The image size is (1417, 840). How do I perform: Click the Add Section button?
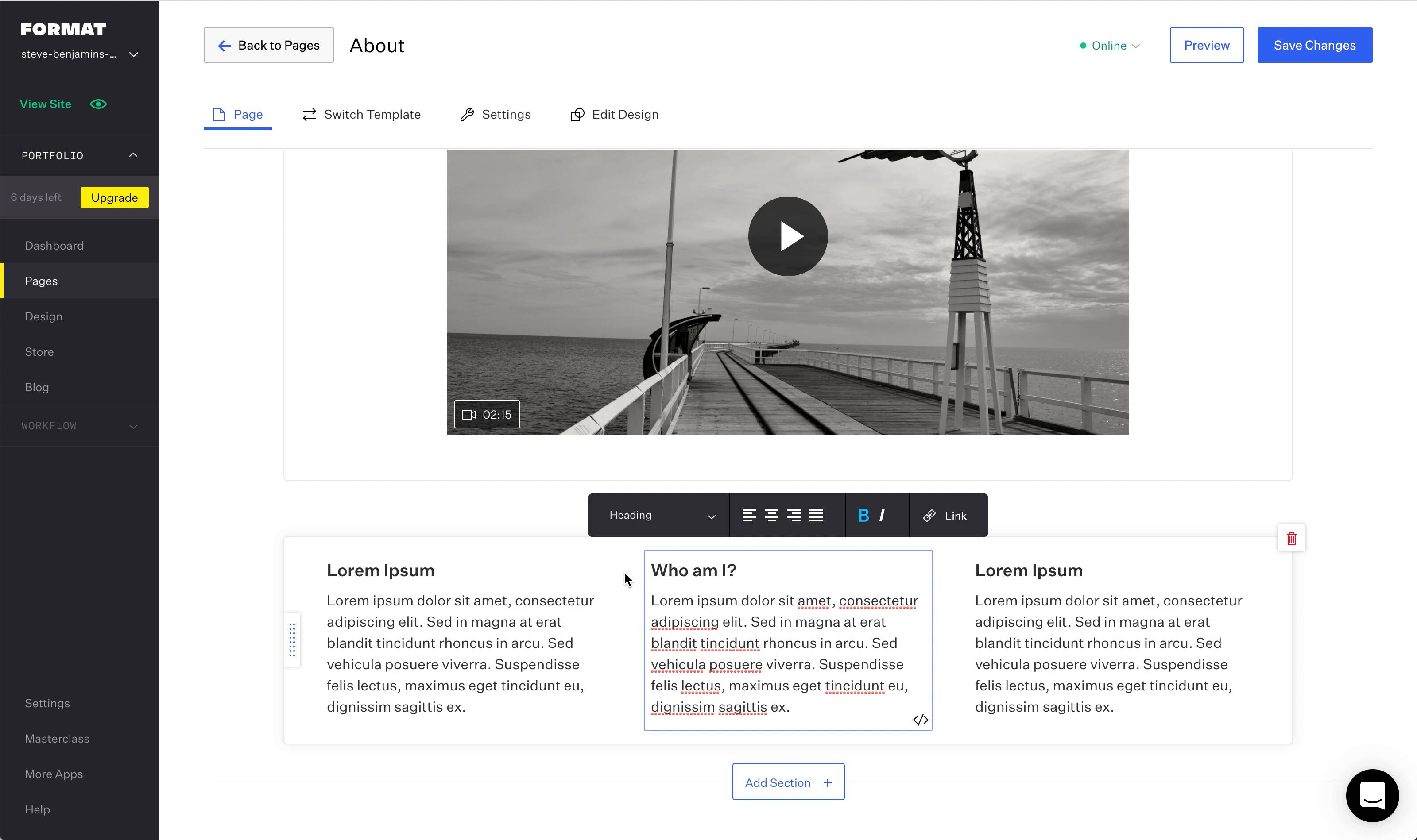point(788,782)
